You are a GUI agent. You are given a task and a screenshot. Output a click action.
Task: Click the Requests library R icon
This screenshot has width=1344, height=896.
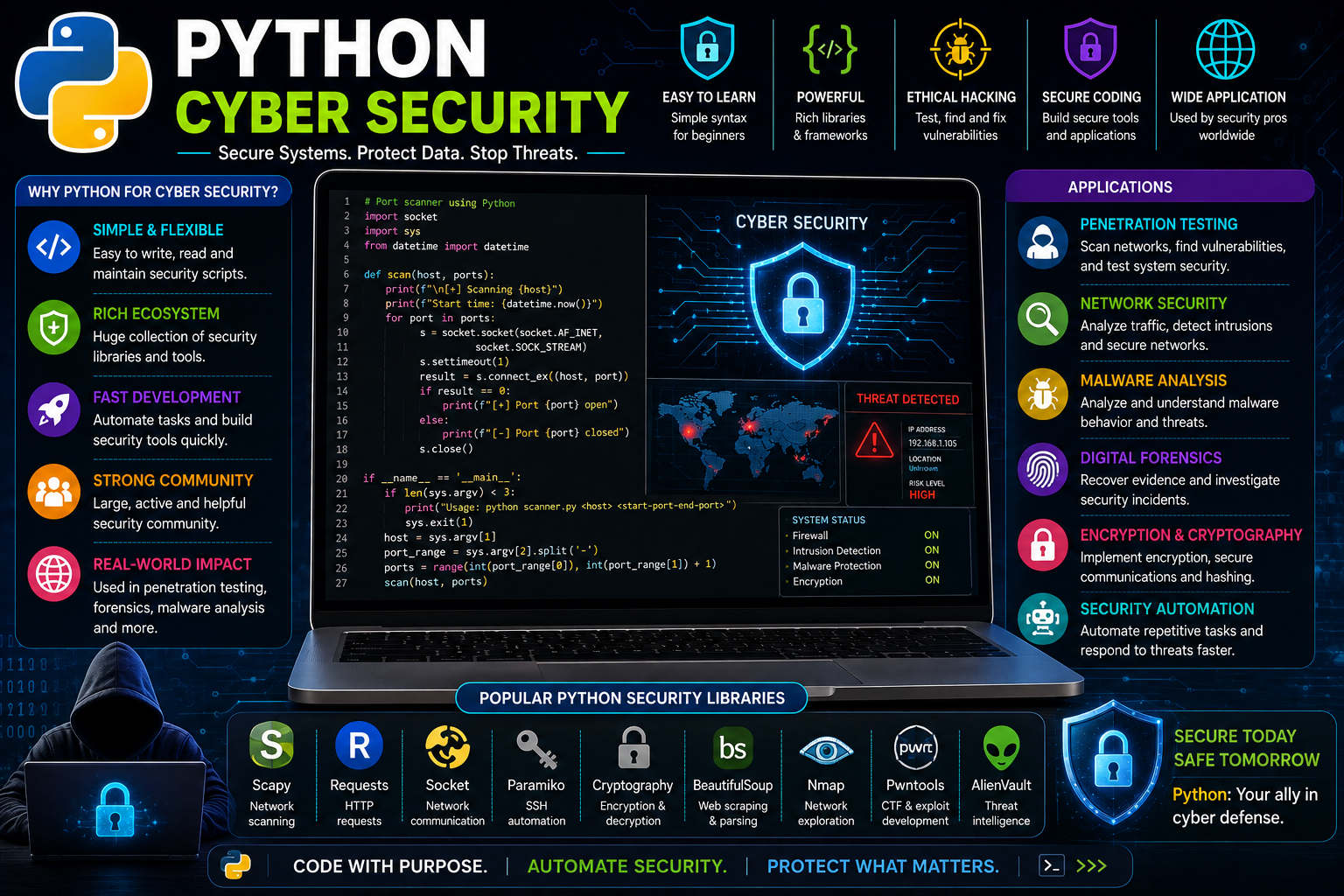pos(359,745)
